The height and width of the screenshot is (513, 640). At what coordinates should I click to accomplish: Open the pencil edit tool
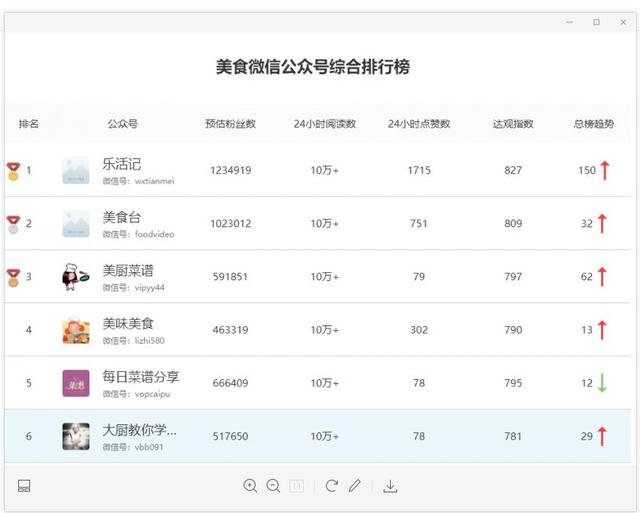[355, 486]
